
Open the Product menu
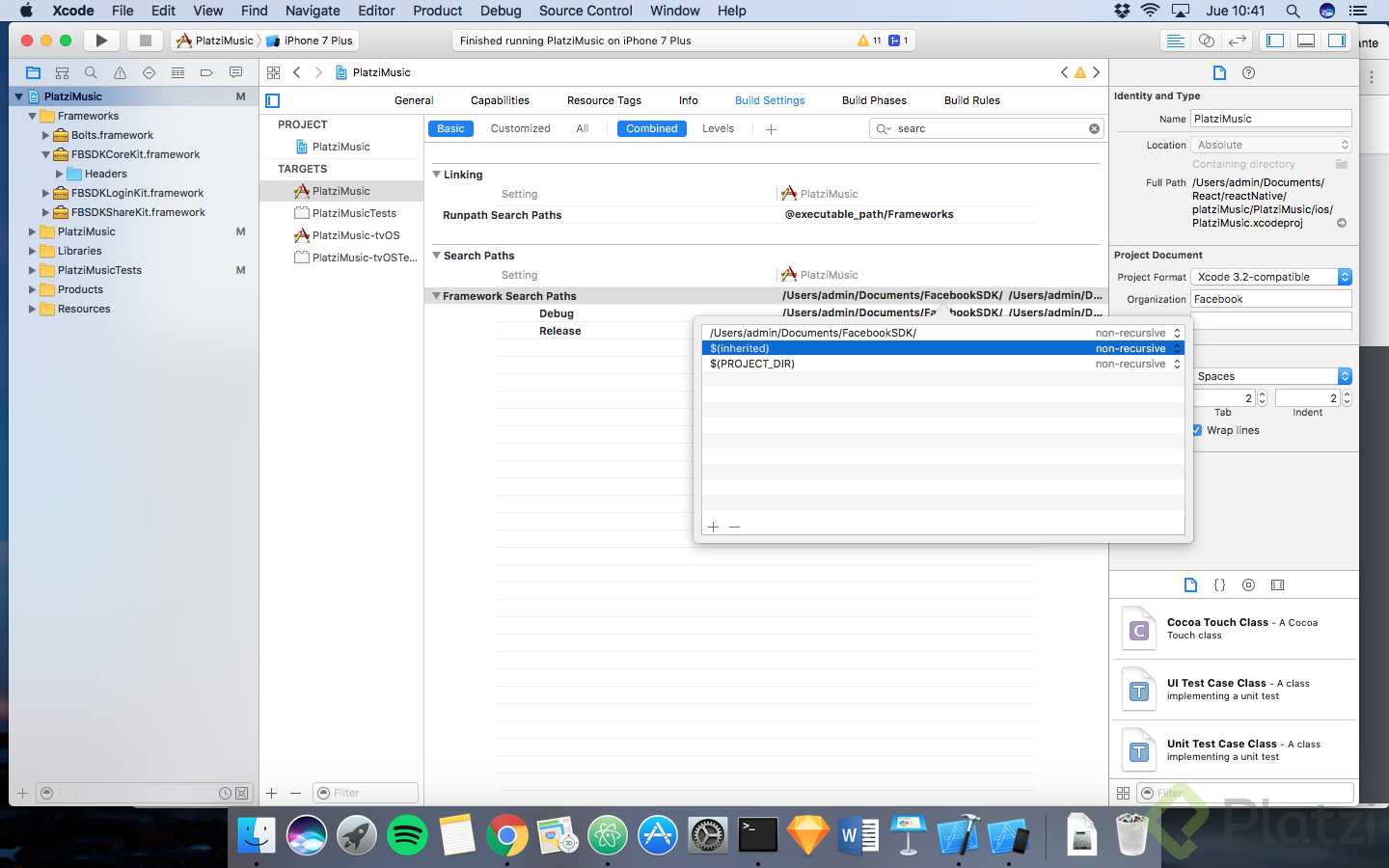[438, 11]
